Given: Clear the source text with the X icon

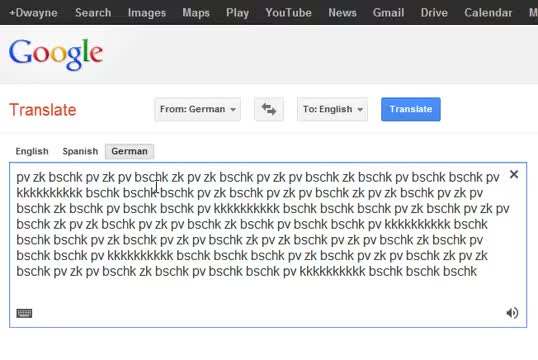Looking at the screenshot, I should click(514, 174).
